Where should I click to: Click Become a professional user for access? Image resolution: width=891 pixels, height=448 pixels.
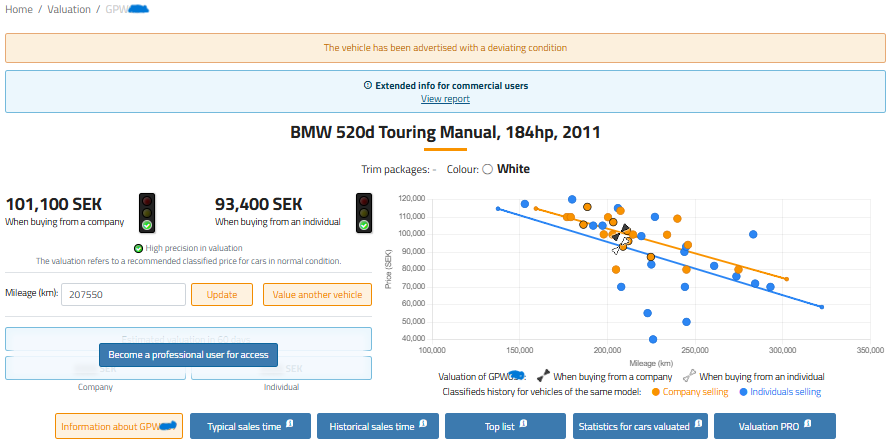click(x=188, y=354)
